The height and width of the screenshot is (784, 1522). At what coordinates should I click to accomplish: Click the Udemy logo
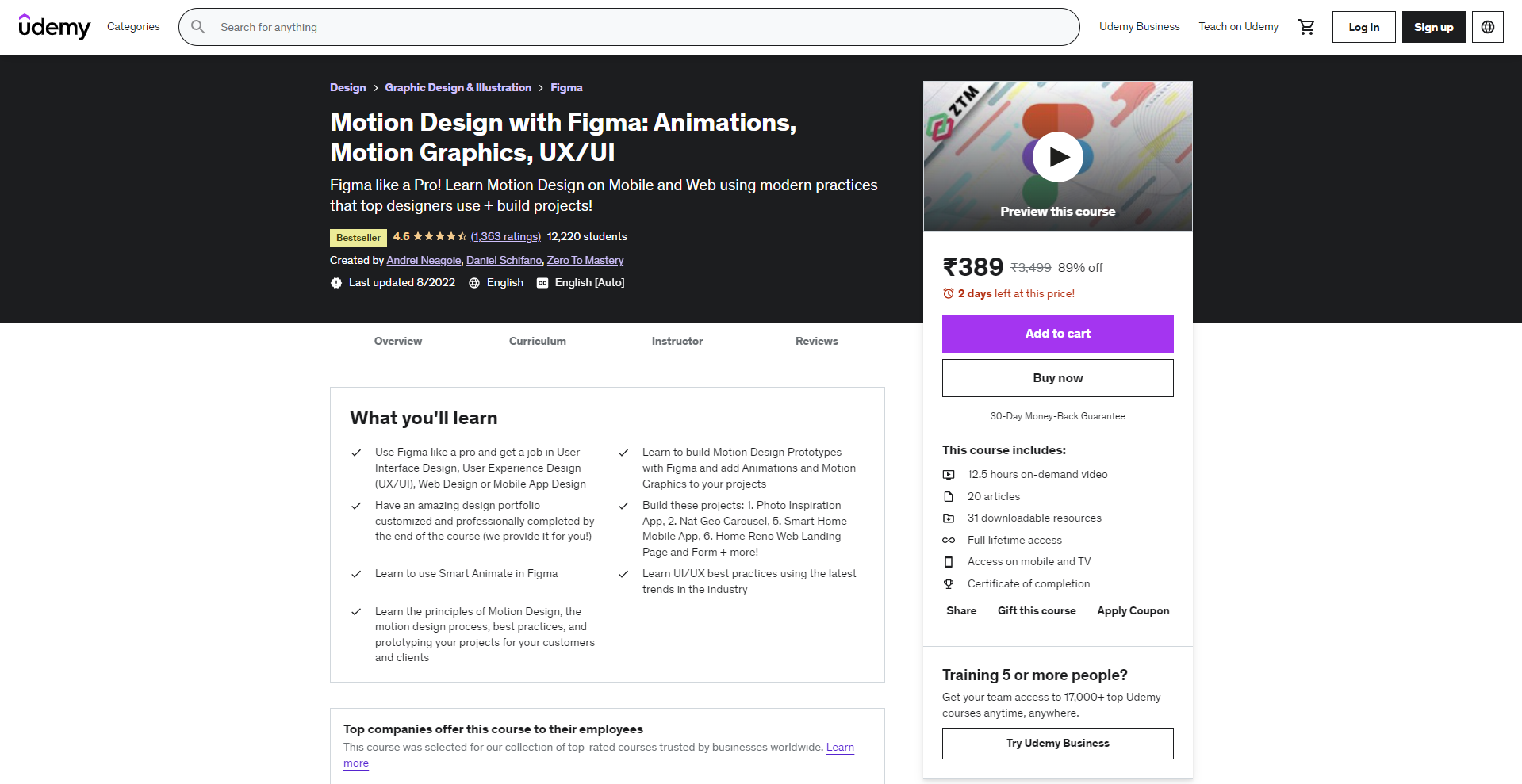[x=55, y=27]
